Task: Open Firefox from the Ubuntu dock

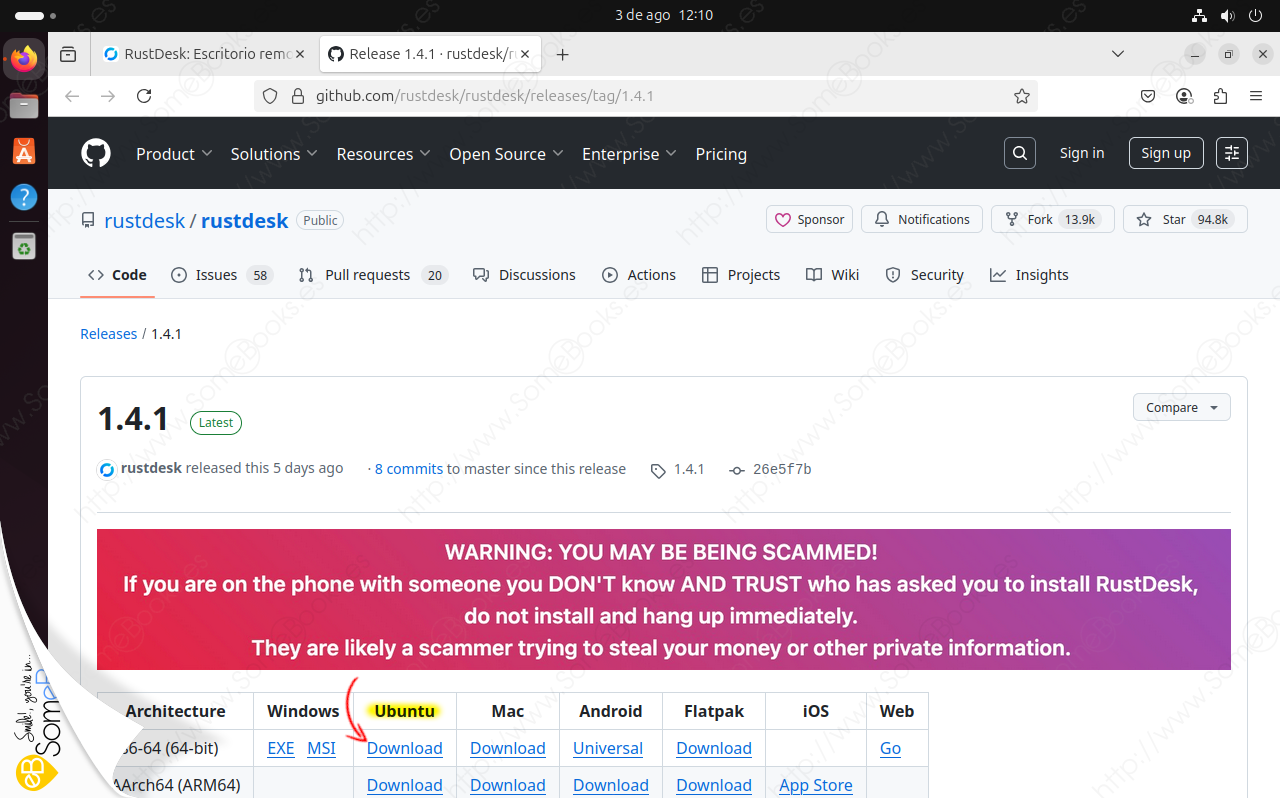Action: click(24, 59)
